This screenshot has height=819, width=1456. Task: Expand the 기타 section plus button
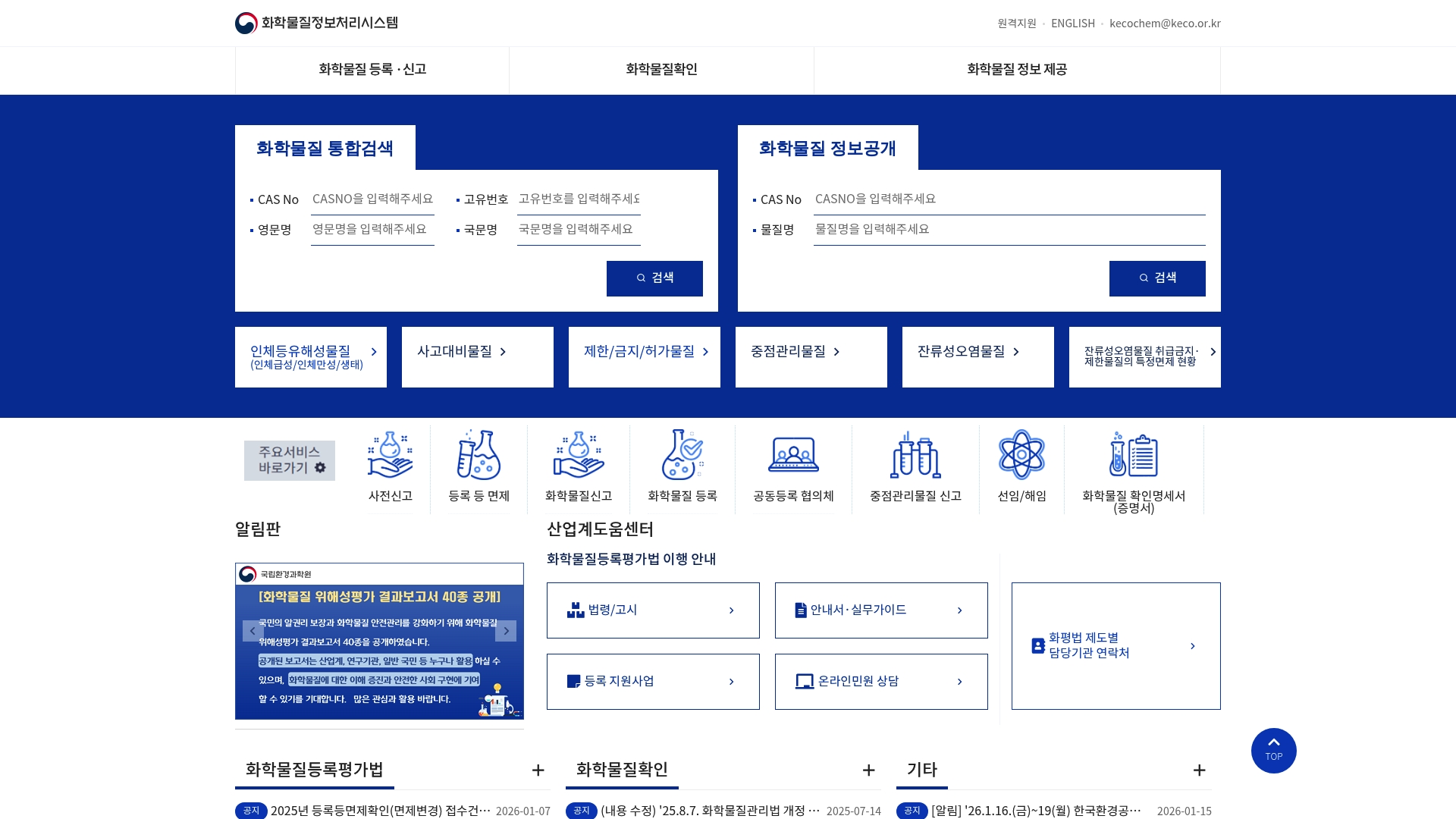[x=1199, y=770]
